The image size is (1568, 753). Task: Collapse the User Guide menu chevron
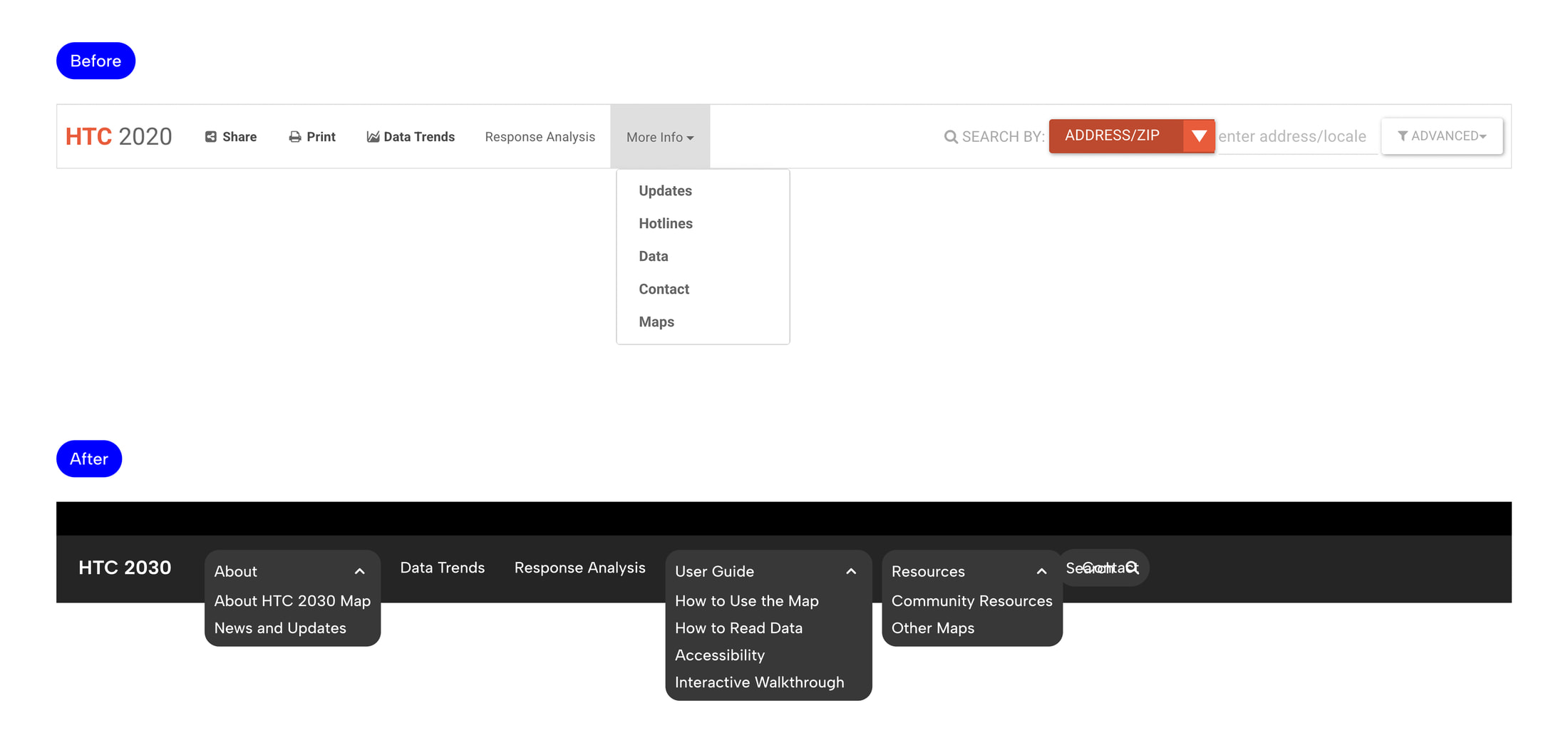(x=851, y=571)
